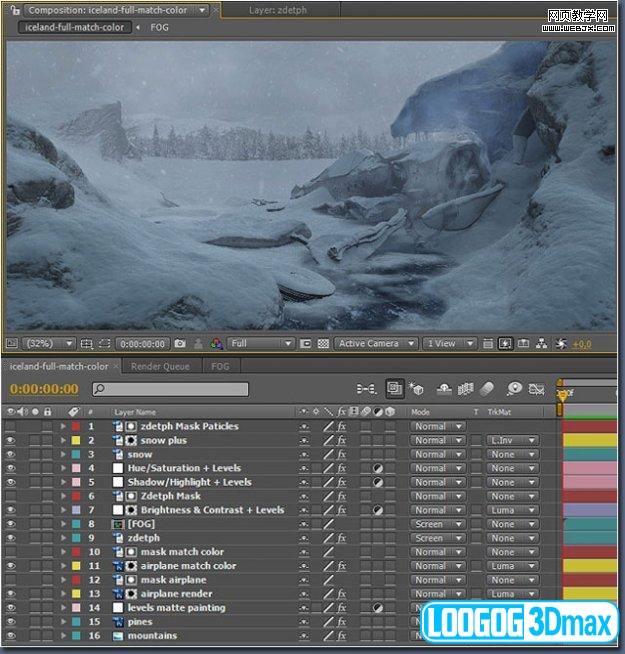The image size is (625, 654).
Task: Click the pink label swatch of Shadow/Highlight layer
Action: (76, 482)
